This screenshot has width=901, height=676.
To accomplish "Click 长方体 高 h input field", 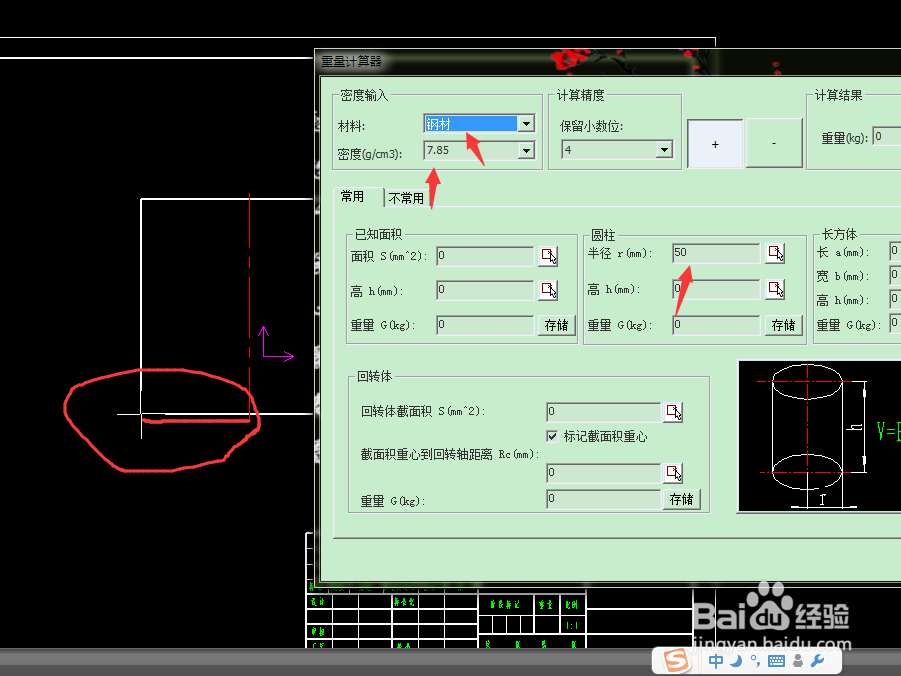I will point(895,299).
